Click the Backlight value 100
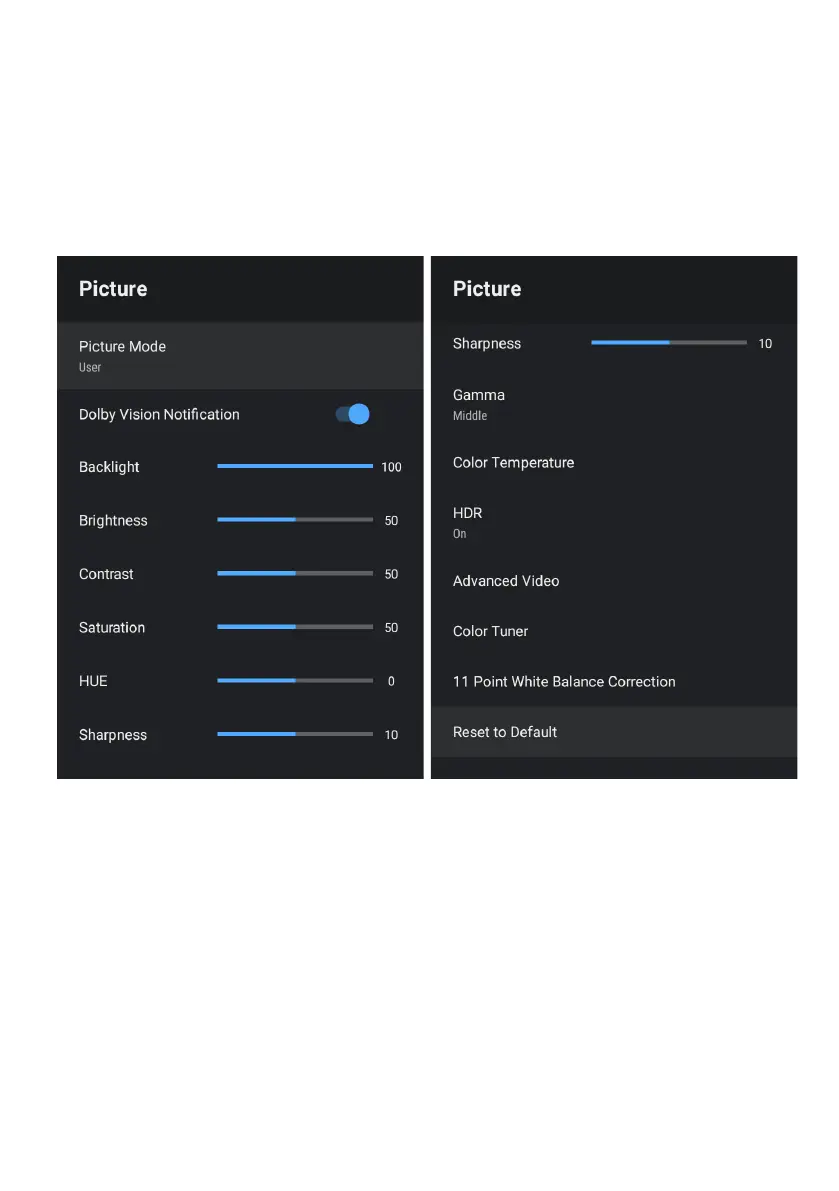The height and width of the screenshot is (1191, 839). point(391,467)
